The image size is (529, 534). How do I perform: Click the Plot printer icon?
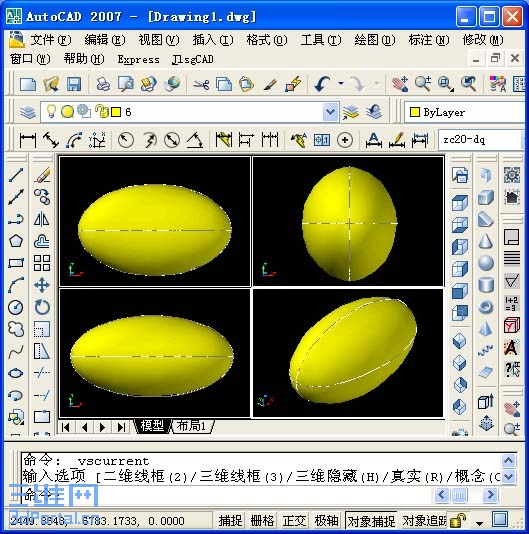(103, 84)
